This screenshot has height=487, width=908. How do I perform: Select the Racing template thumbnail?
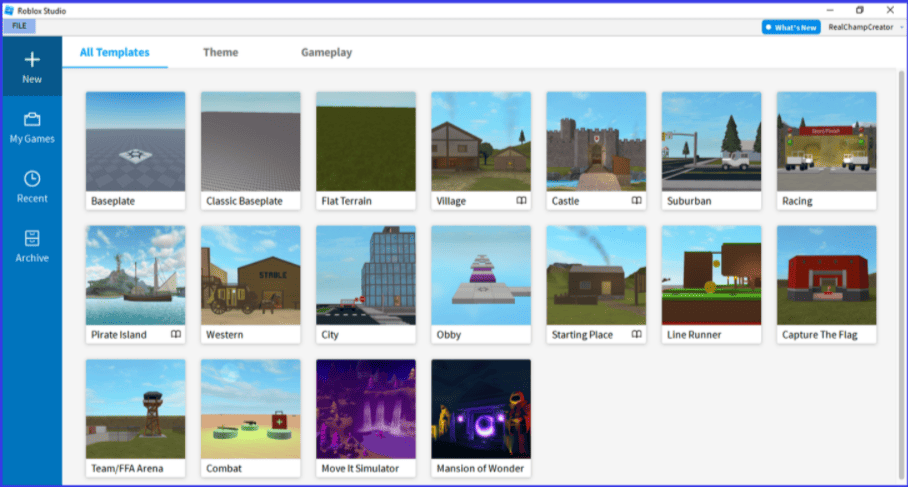(827, 141)
